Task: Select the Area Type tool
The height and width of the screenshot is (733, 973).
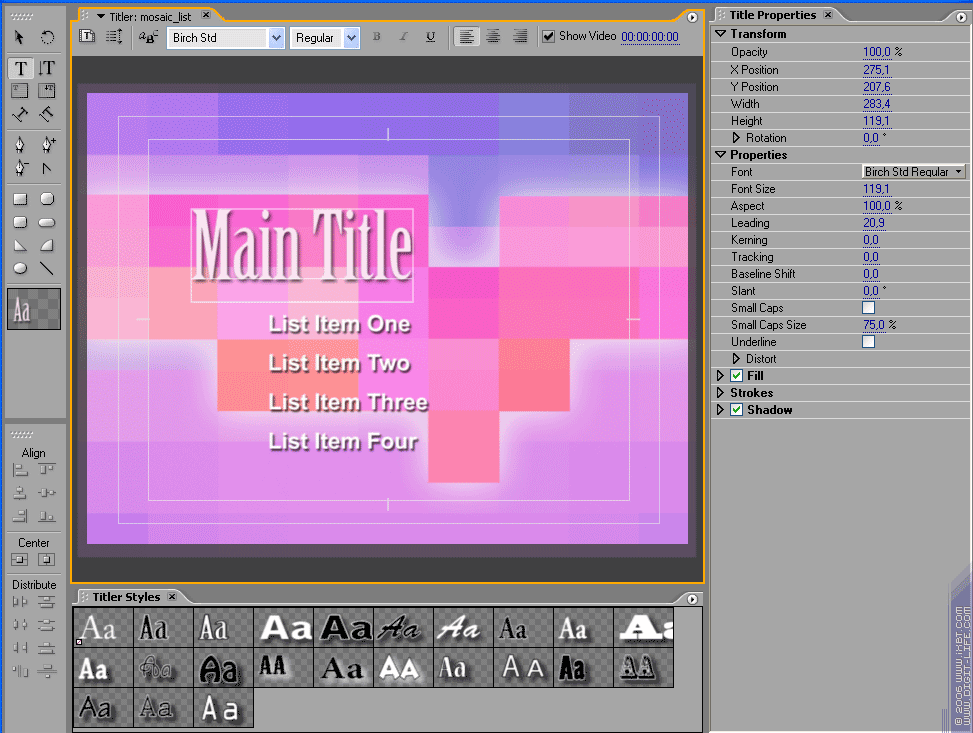Action: (x=20, y=91)
